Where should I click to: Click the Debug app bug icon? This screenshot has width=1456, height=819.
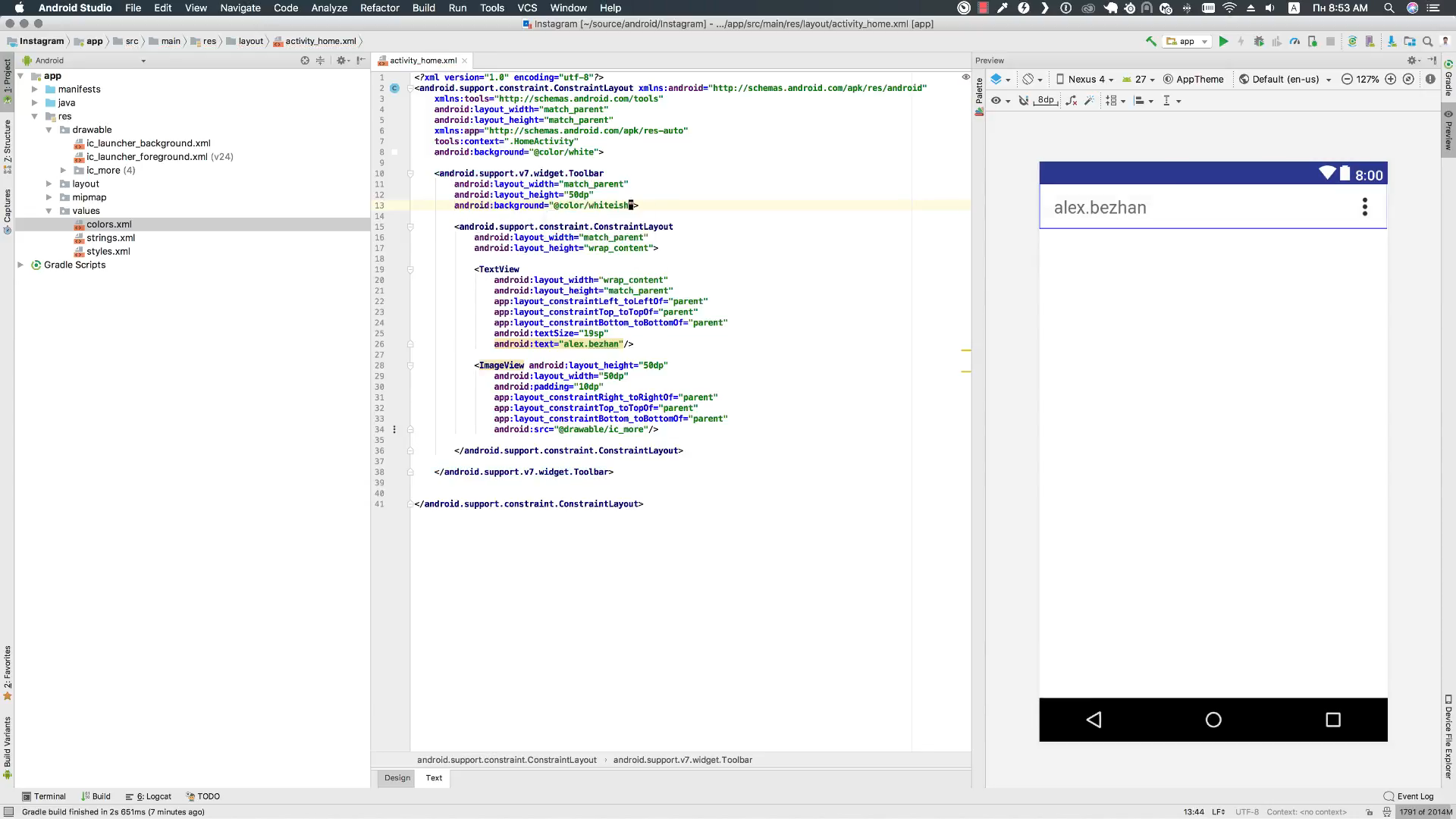(1259, 42)
